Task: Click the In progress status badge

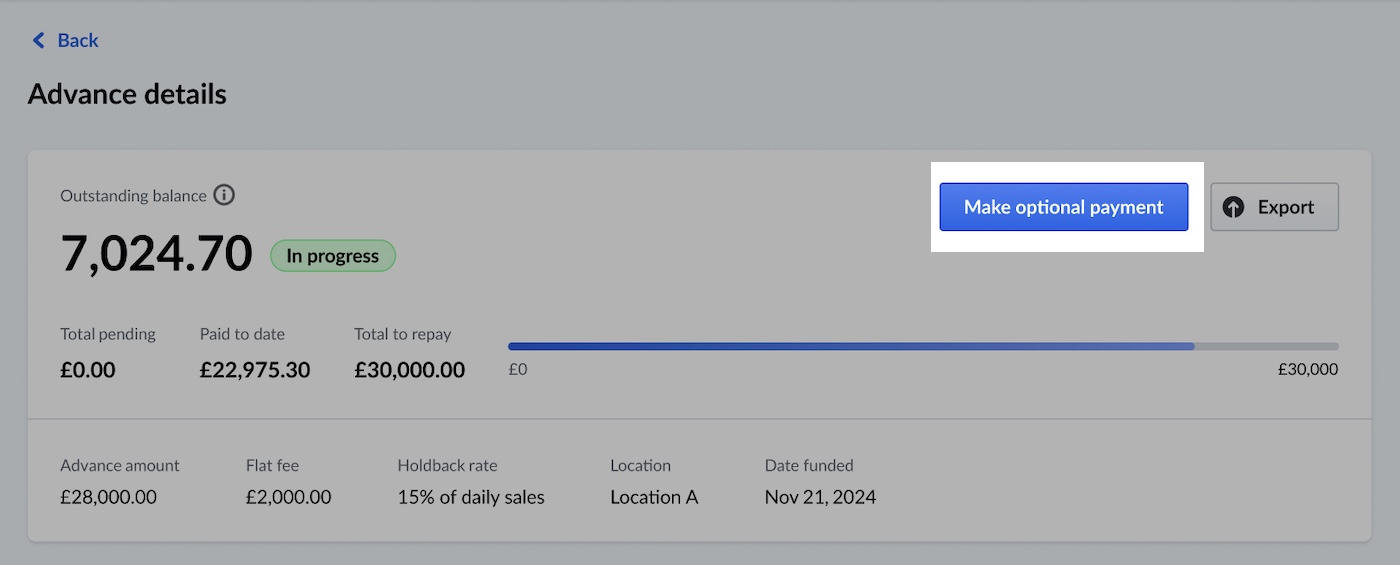Action: (x=333, y=256)
